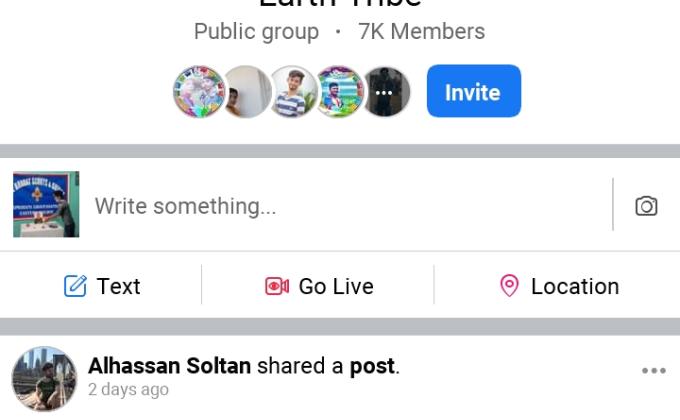The image size is (680, 420).
Task: Click the first colorful member avatar
Action: click(x=199, y=92)
